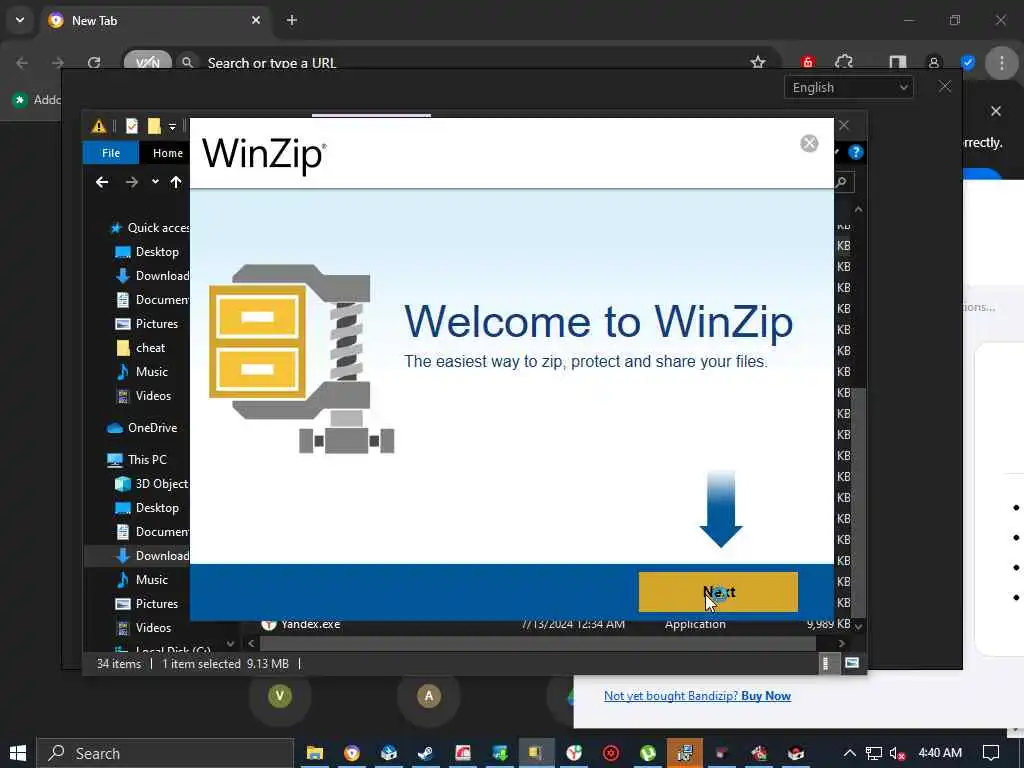Open network icon in system tray
This screenshot has width=1024, height=768.
click(x=873, y=754)
